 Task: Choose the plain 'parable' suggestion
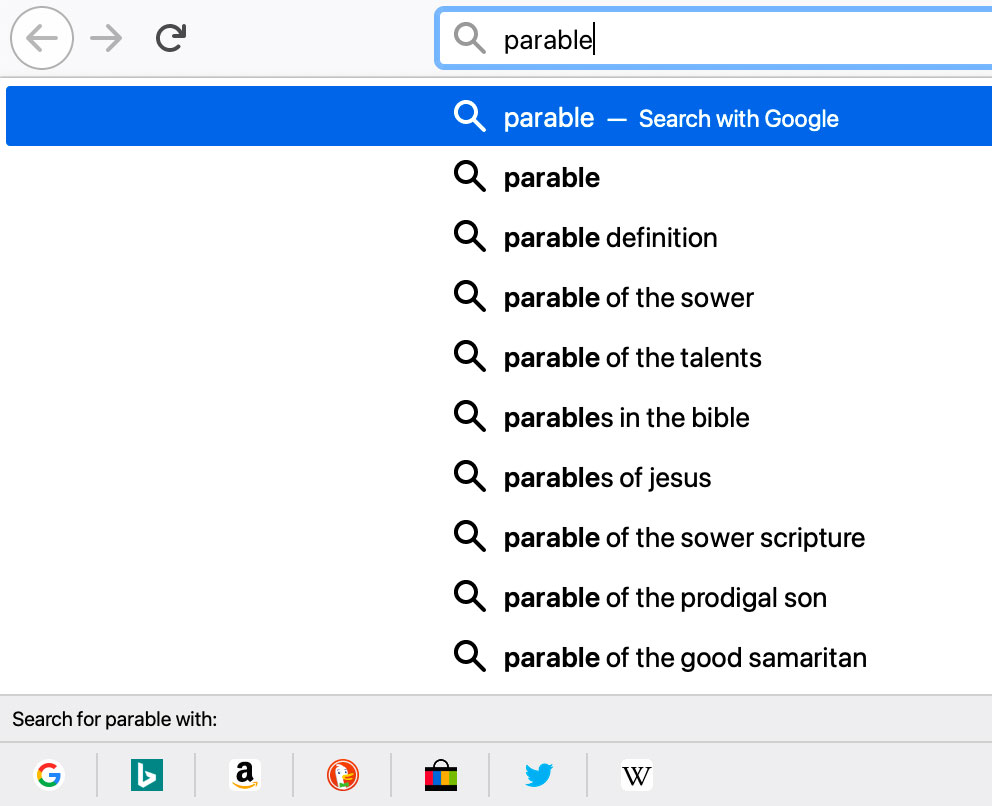tap(550, 177)
